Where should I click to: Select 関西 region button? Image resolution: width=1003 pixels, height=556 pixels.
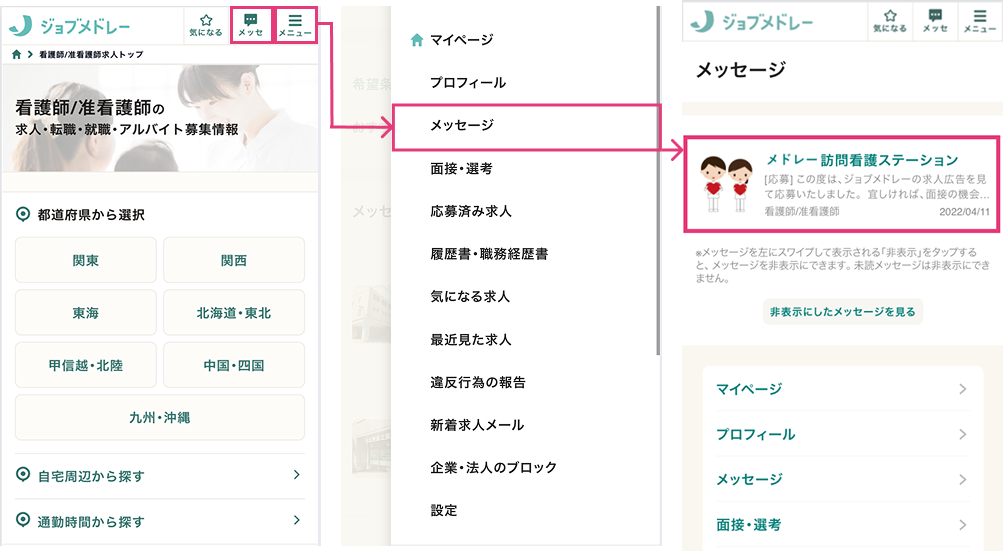pos(233,260)
